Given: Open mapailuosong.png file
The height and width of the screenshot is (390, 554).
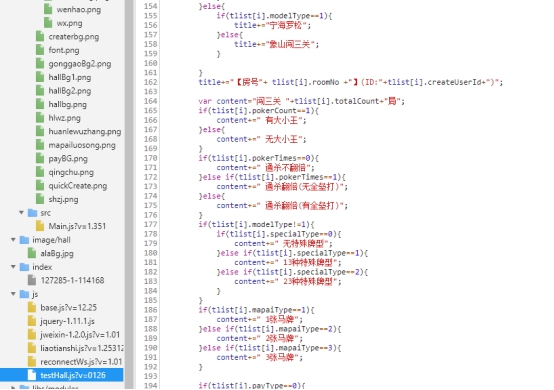Looking at the screenshot, I should [x=82, y=145].
